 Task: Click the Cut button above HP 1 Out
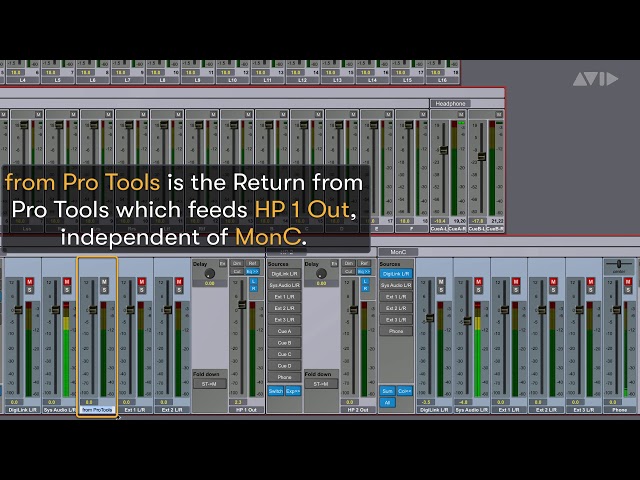pos(237,271)
